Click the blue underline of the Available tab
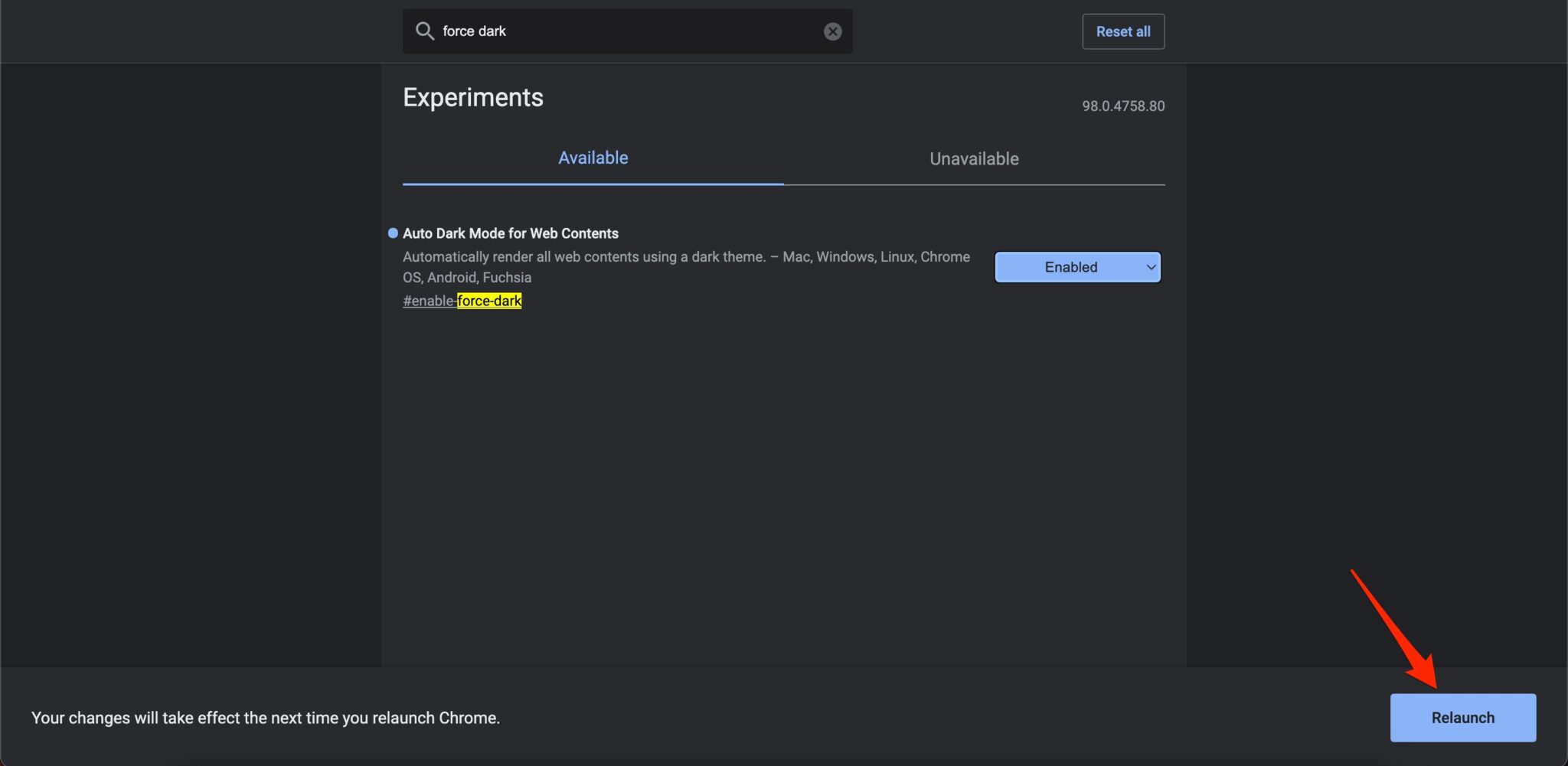Screen dimensions: 1568x766 click(593, 183)
